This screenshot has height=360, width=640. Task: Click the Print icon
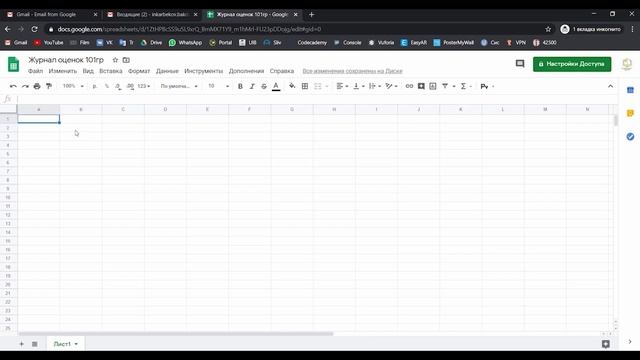pyautogui.click(x=37, y=86)
